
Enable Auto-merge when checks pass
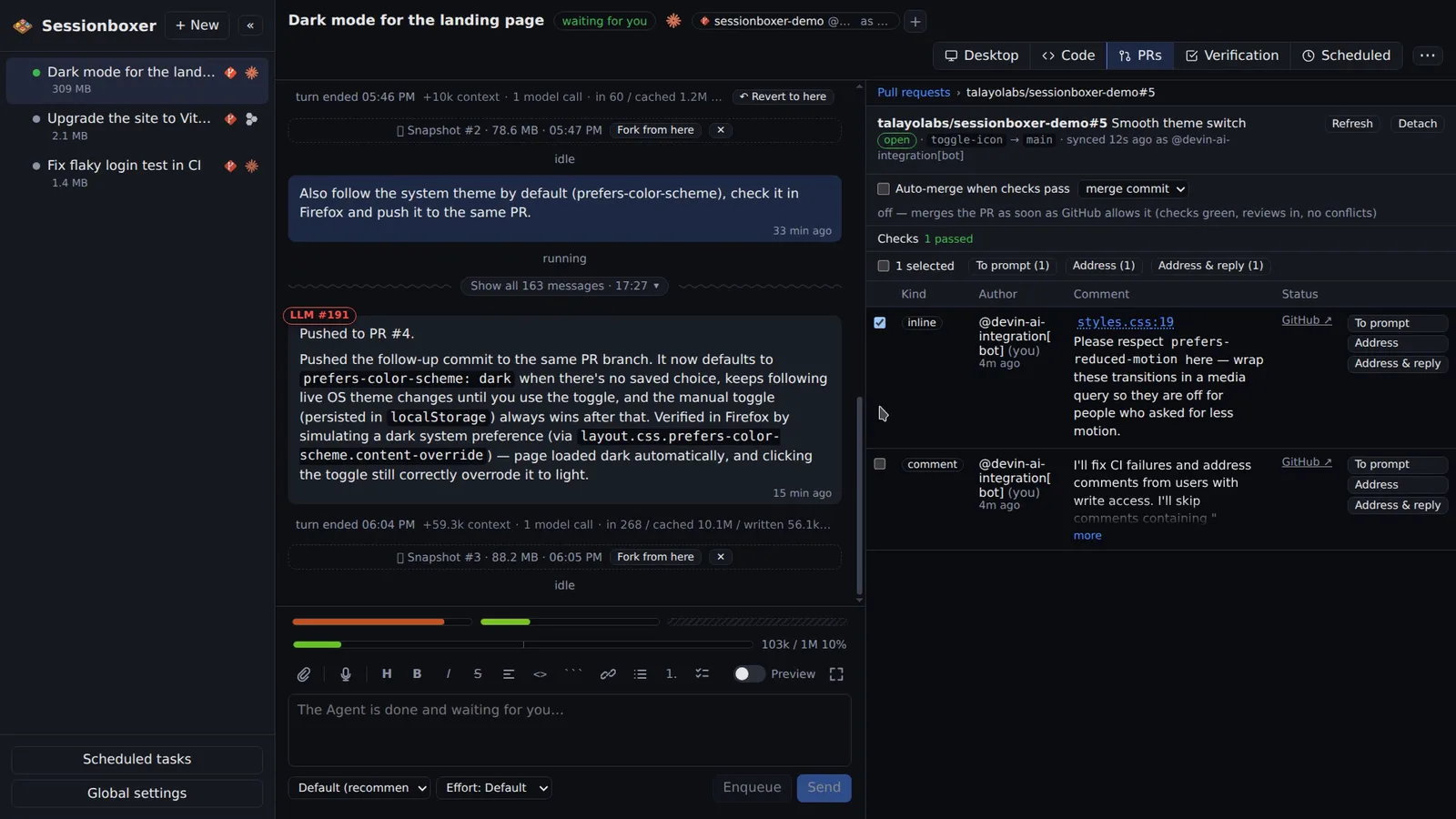click(883, 189)
